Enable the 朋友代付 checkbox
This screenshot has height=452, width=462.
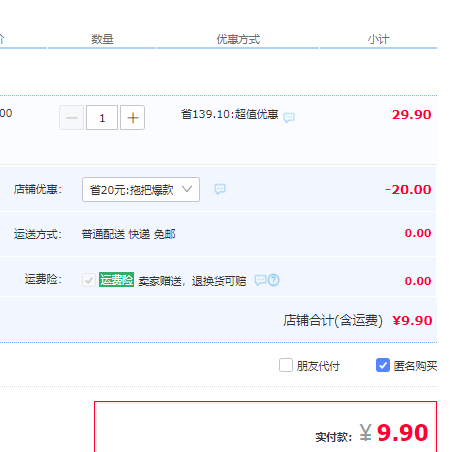pyautogui.click(x=286, y=365)
